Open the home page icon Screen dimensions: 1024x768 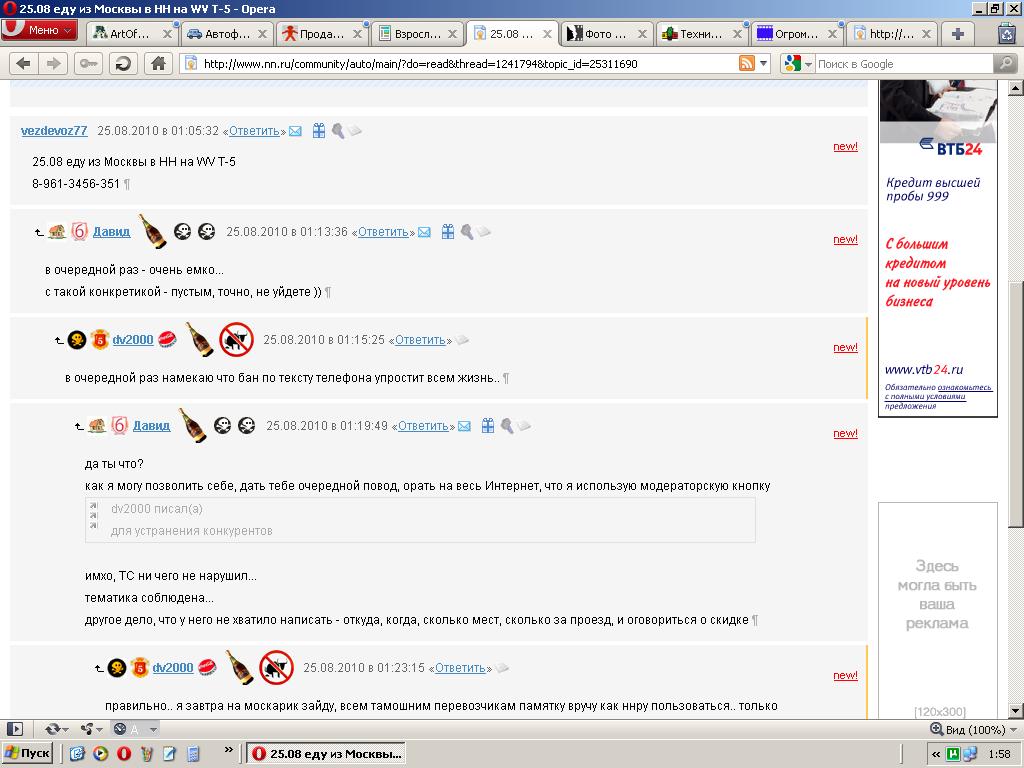click(x=158, y=63)
